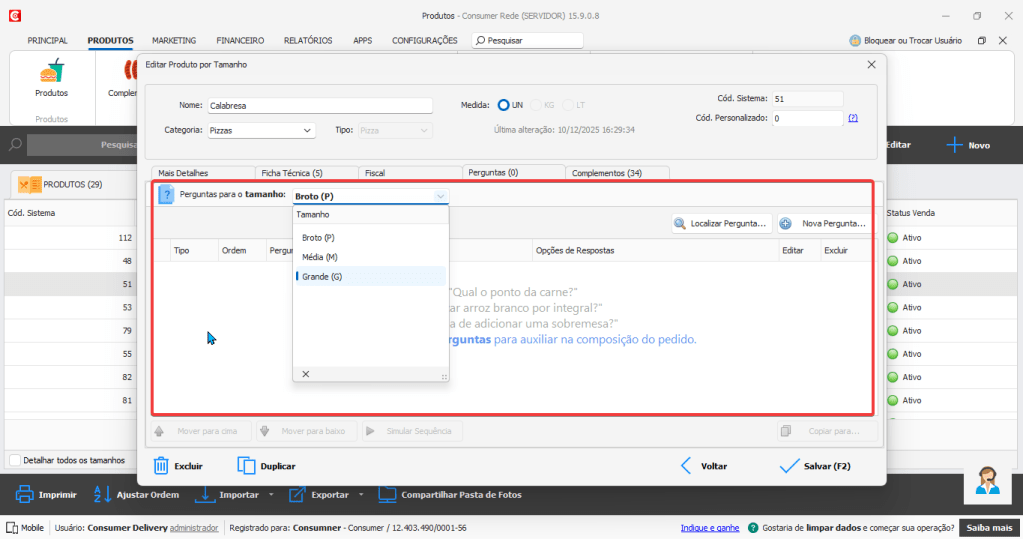Screen dimensions: 1023x539
Task: Select Média (M) size option
Action: pos(320,257)
